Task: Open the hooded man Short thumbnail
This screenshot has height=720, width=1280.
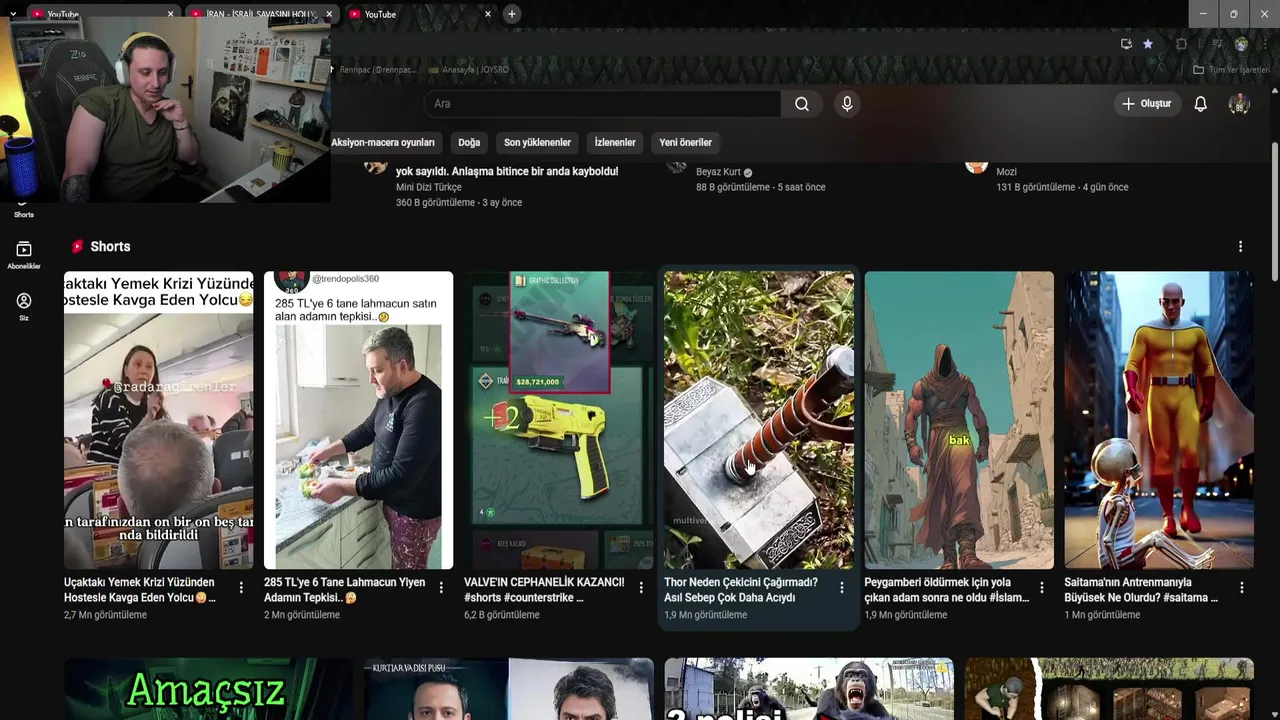Action: pyautogui.click(x=958, y=420)
